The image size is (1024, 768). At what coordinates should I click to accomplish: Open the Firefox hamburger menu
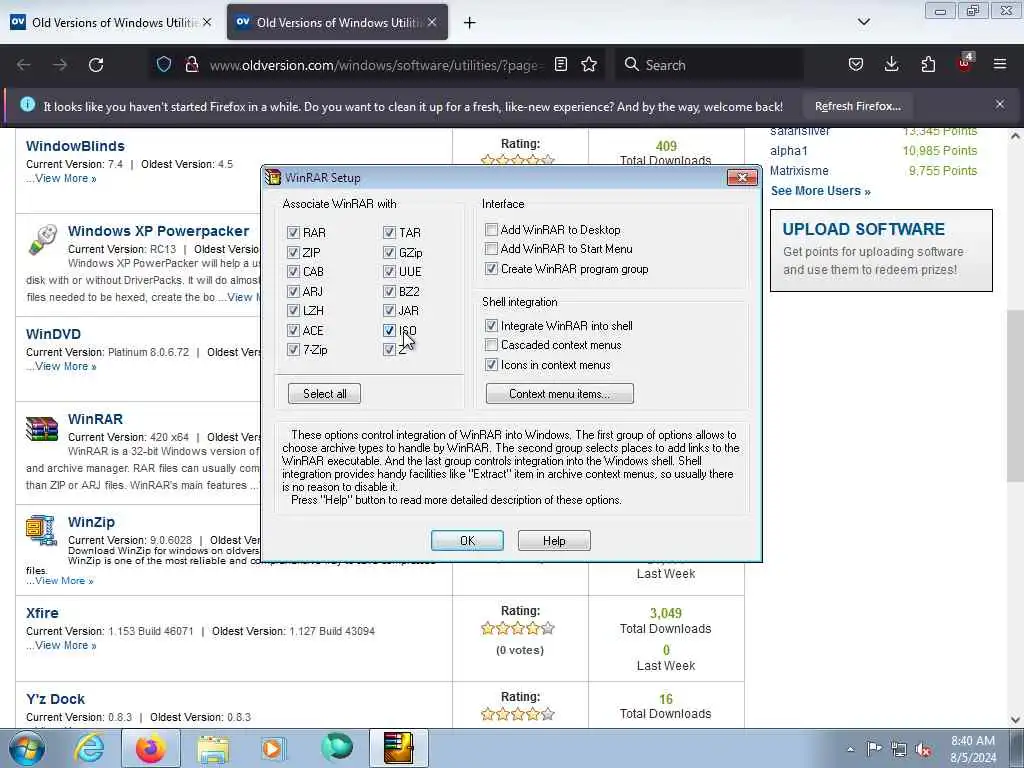pyautogui.click(x=1000, y=64)
